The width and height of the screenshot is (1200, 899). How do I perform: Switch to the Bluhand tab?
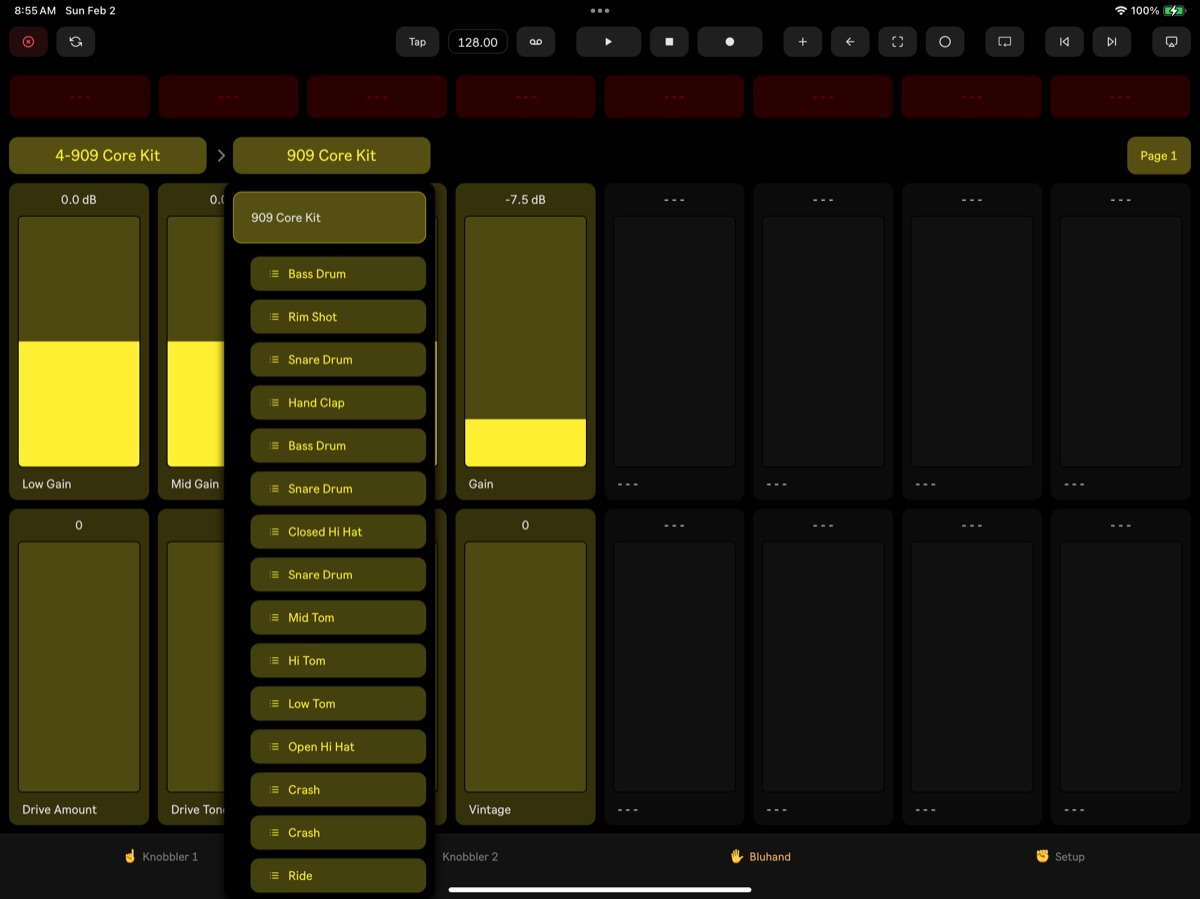tap(760, 857)
